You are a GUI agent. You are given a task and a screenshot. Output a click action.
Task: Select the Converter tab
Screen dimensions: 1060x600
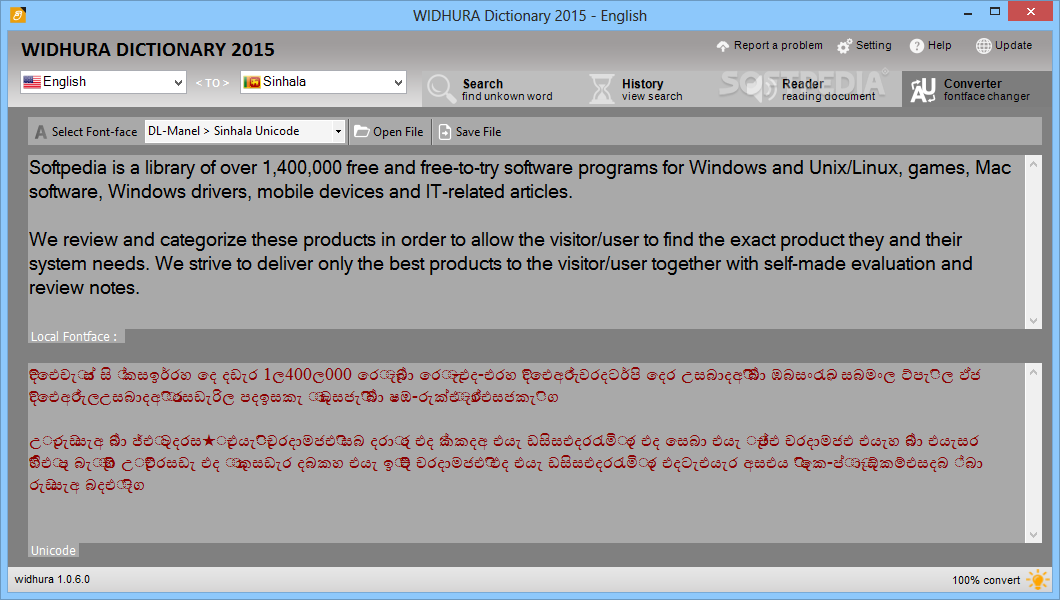(977, 89)
